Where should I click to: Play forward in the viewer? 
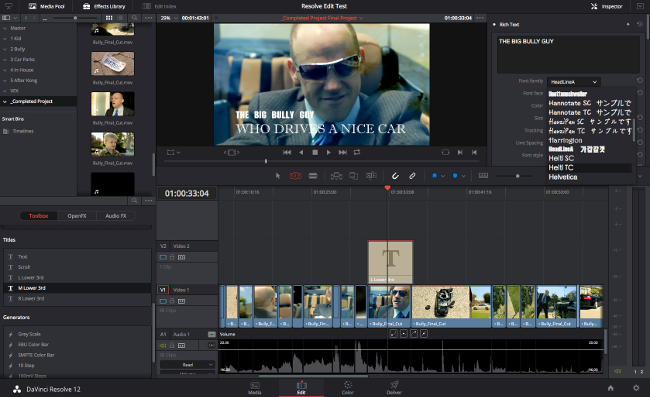[328, 153]
